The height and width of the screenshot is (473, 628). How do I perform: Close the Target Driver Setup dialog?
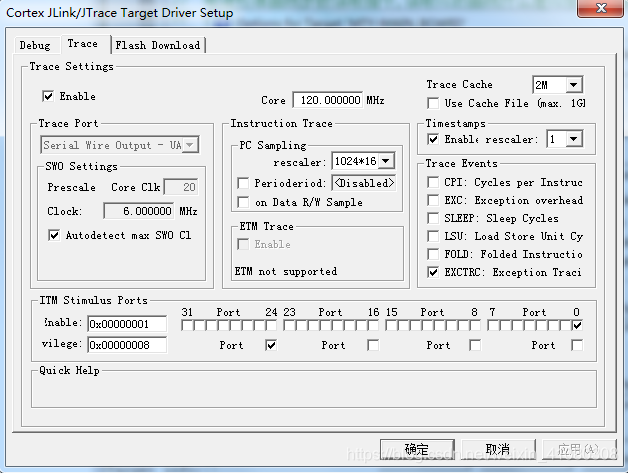[x=602, y=8]
